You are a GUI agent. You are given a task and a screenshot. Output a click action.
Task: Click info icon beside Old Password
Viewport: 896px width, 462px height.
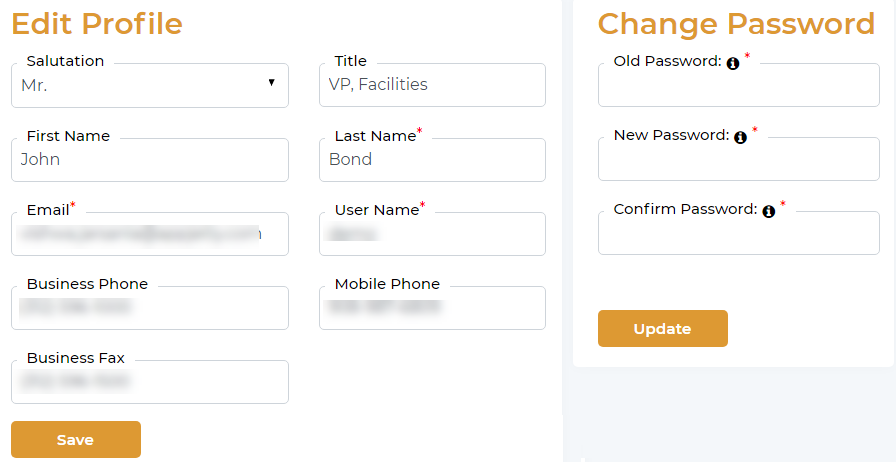pyautogui.click(x=733, y=63)
